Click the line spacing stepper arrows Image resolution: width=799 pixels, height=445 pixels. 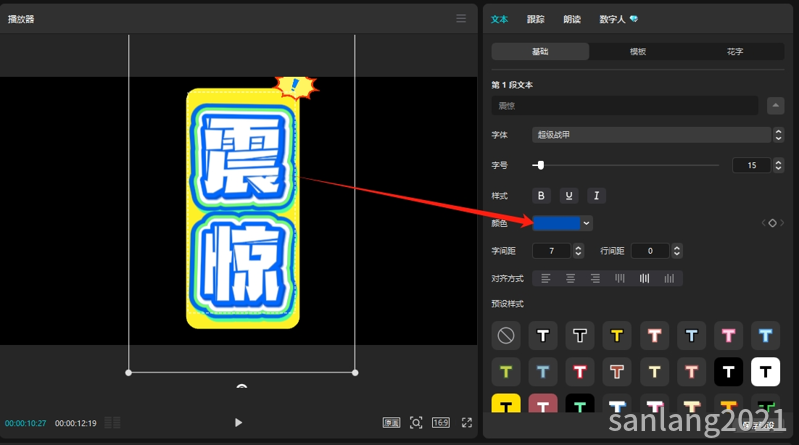(x=677, y=251)
